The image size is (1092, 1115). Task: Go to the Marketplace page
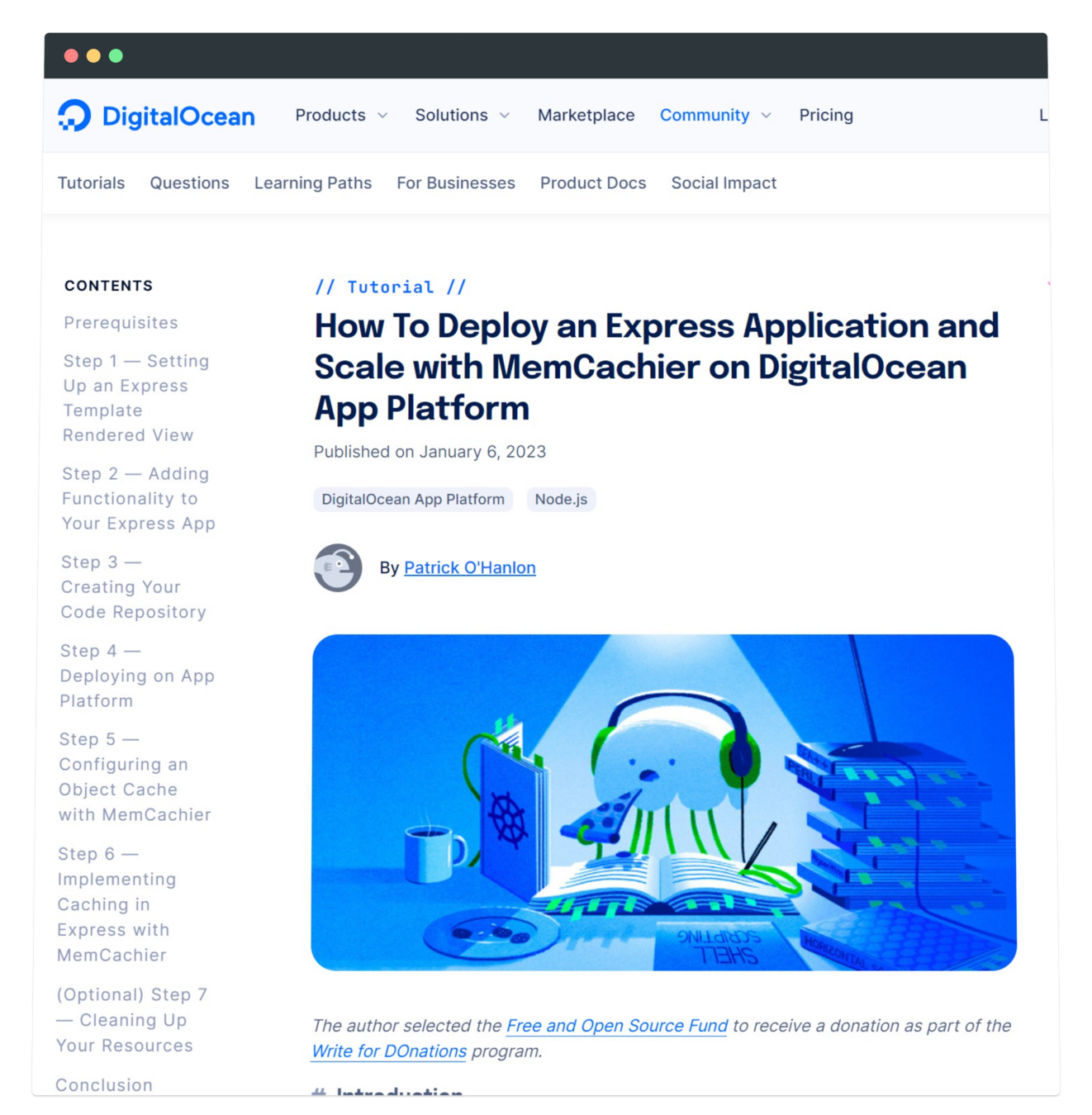[586, 116]
